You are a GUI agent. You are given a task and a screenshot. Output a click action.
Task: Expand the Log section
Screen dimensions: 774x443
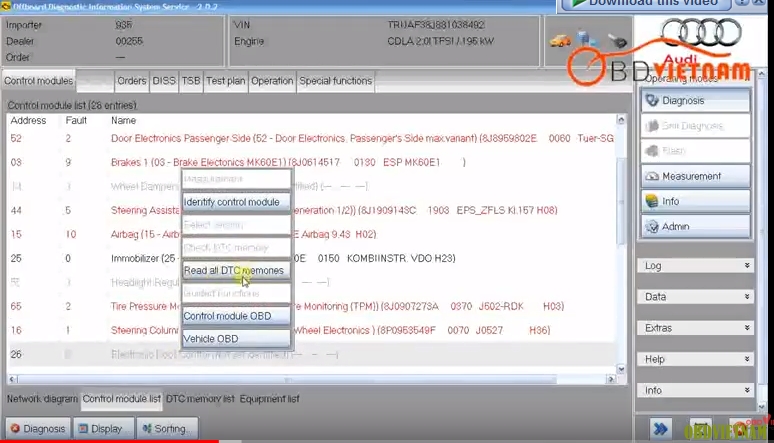pos(696,266)
